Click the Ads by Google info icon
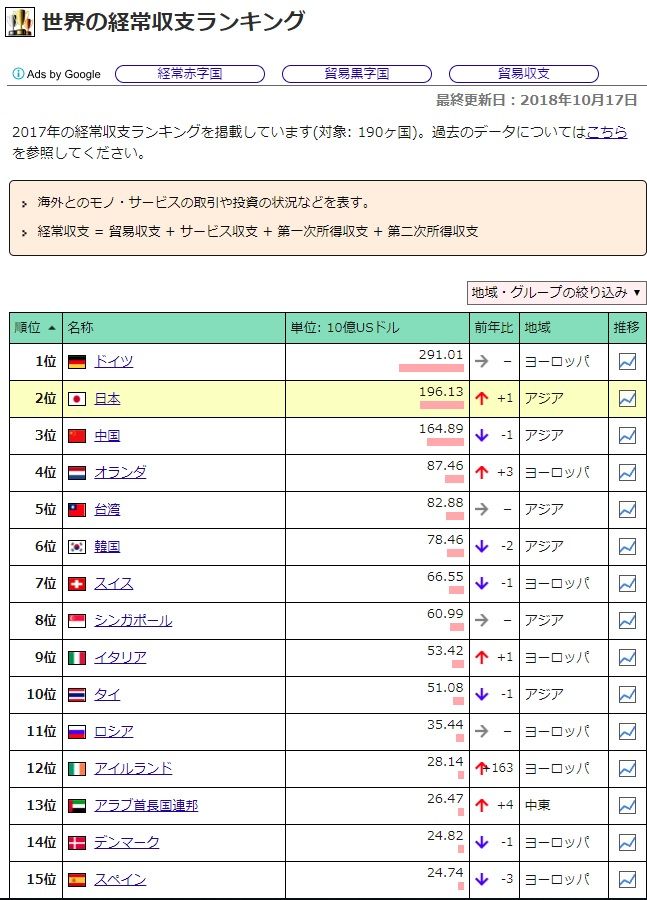This screenshot has width=647, height=900. [x=17, y=74]
